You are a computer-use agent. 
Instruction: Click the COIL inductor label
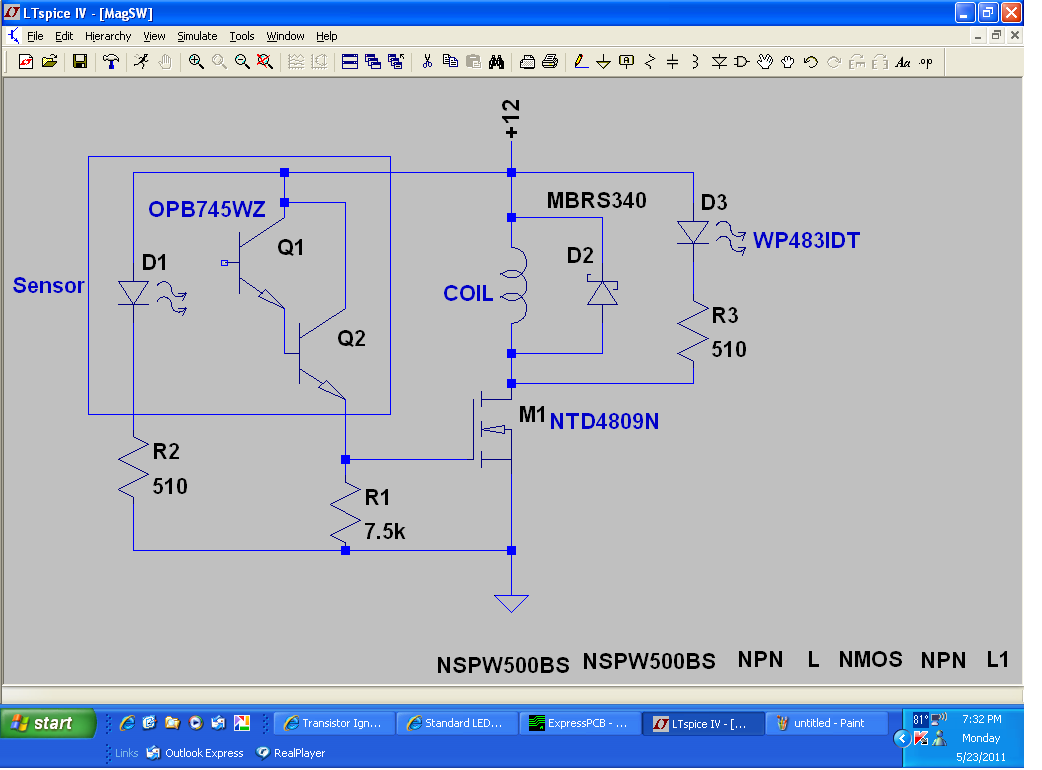[x=468, y=293]
